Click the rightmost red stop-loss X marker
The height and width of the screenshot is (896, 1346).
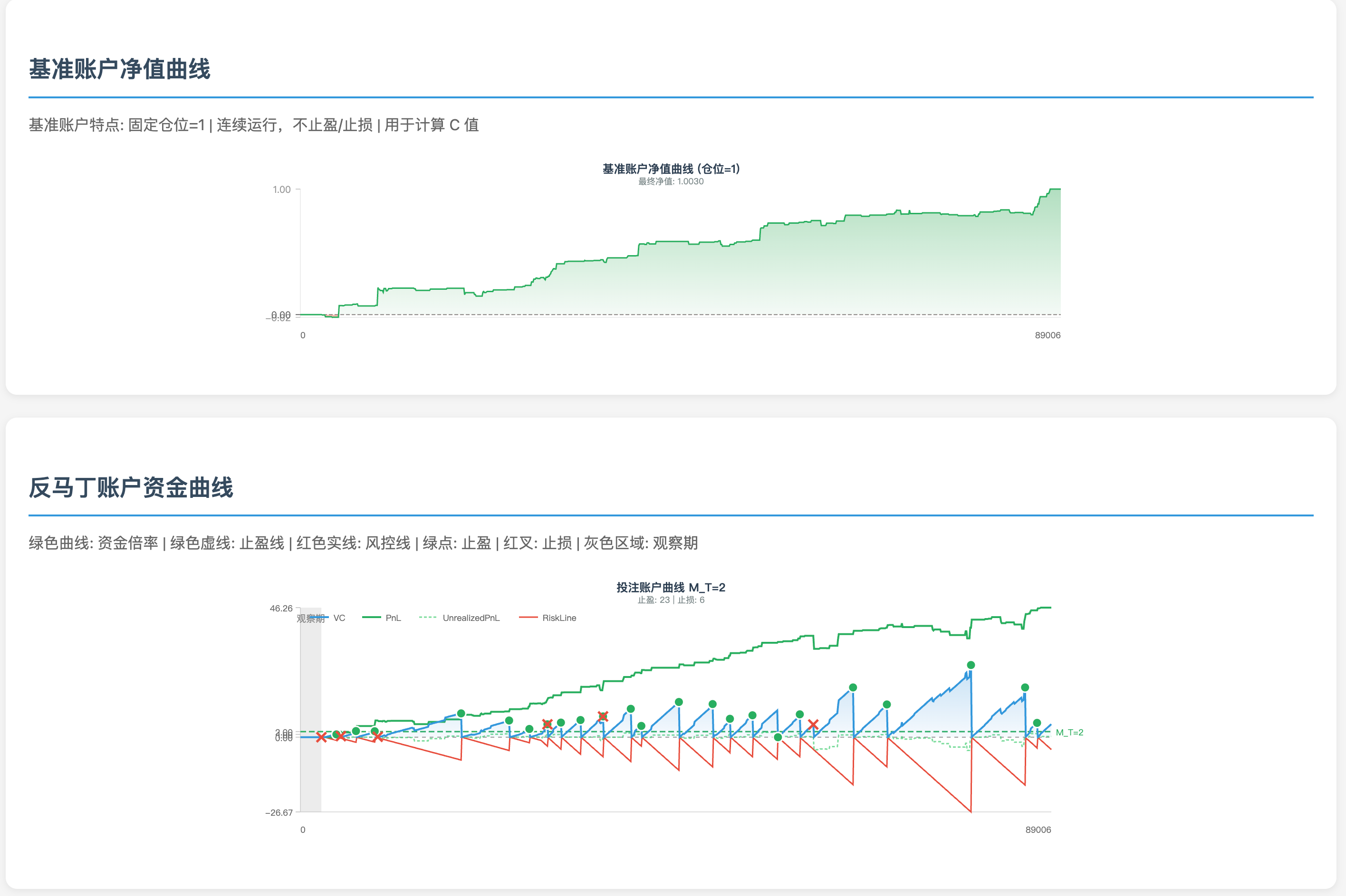813,724
